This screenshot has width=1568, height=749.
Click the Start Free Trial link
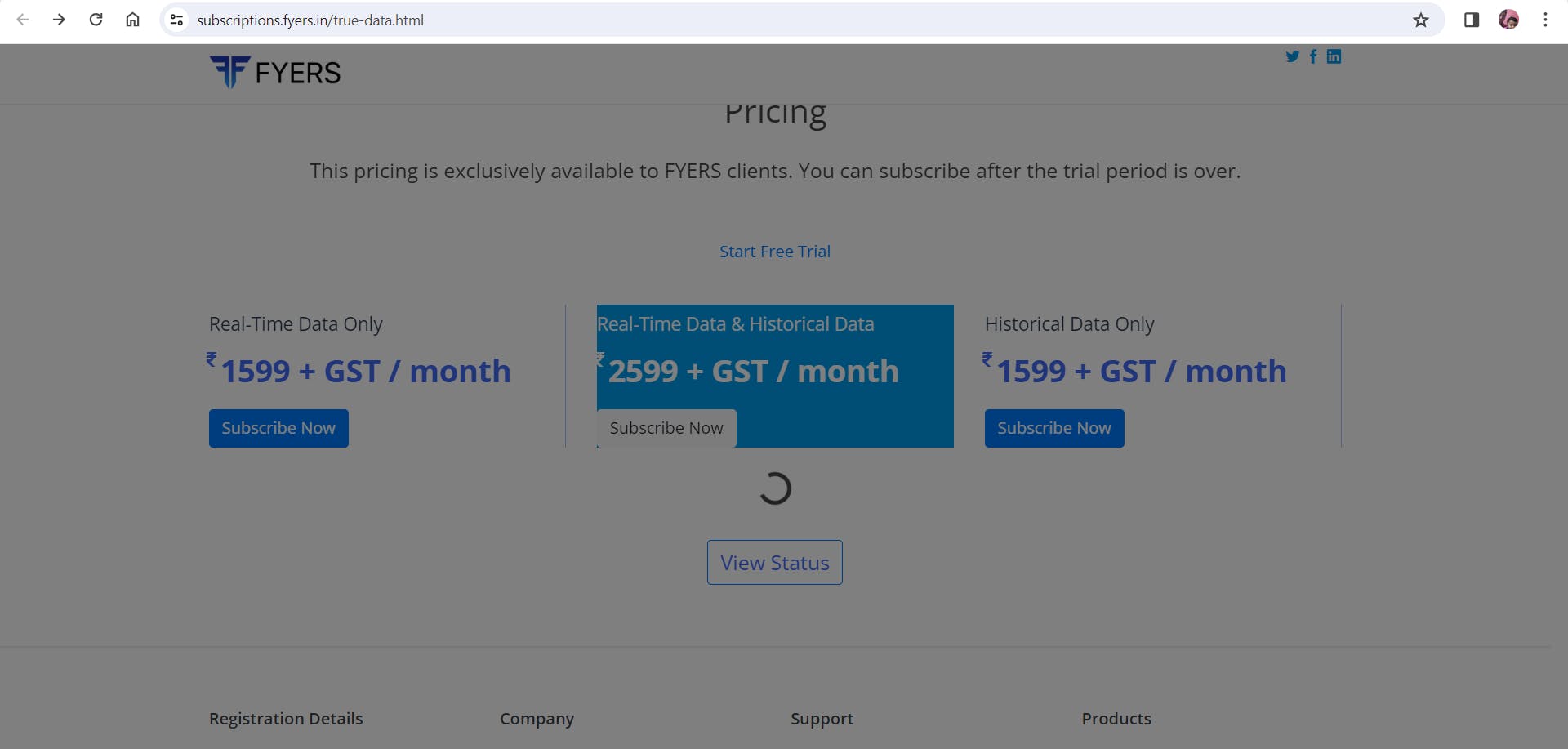(775, 252)
